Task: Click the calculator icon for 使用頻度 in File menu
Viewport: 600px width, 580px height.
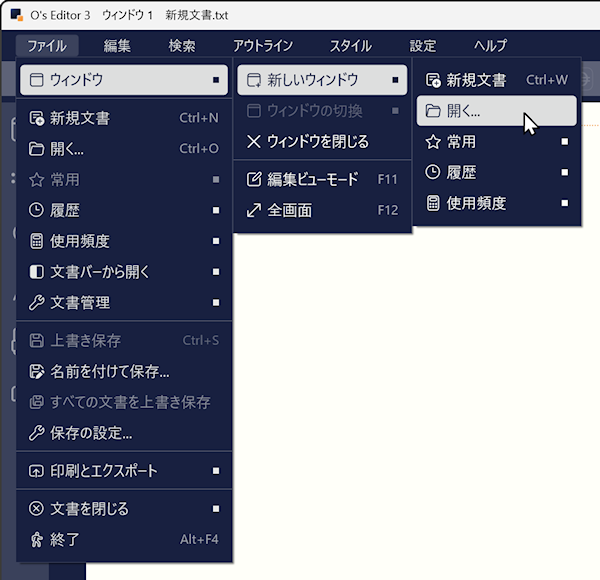Action: point(37,241)
